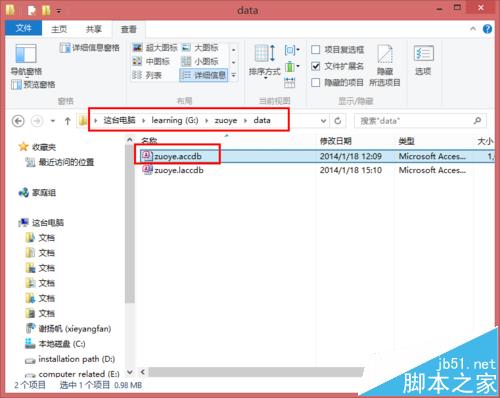Screen dimensions: 500x398
Task: Open installation path (D:) drive
Action: coord(70,359)
